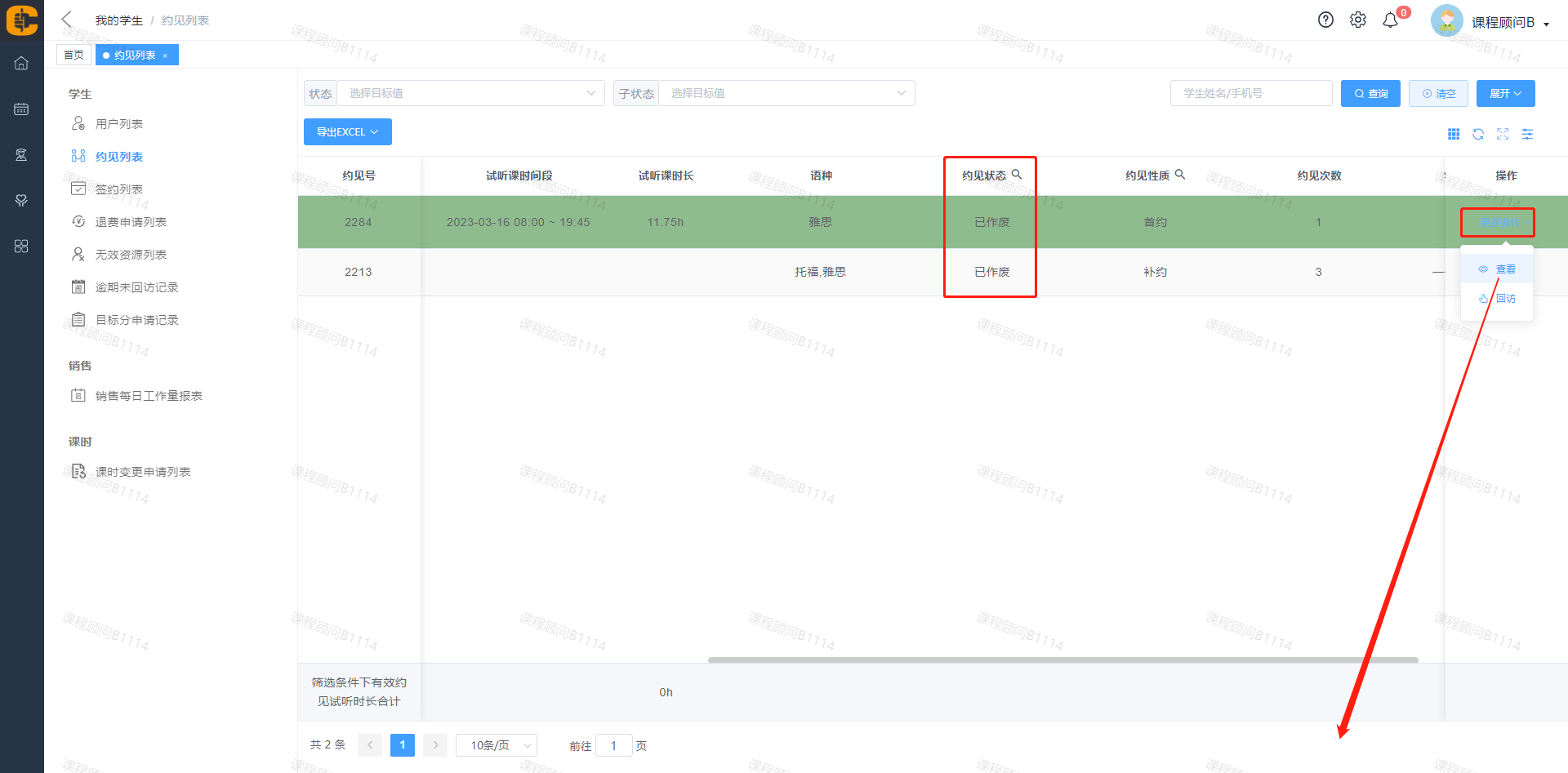Click the 清空 clear button

1438,94
